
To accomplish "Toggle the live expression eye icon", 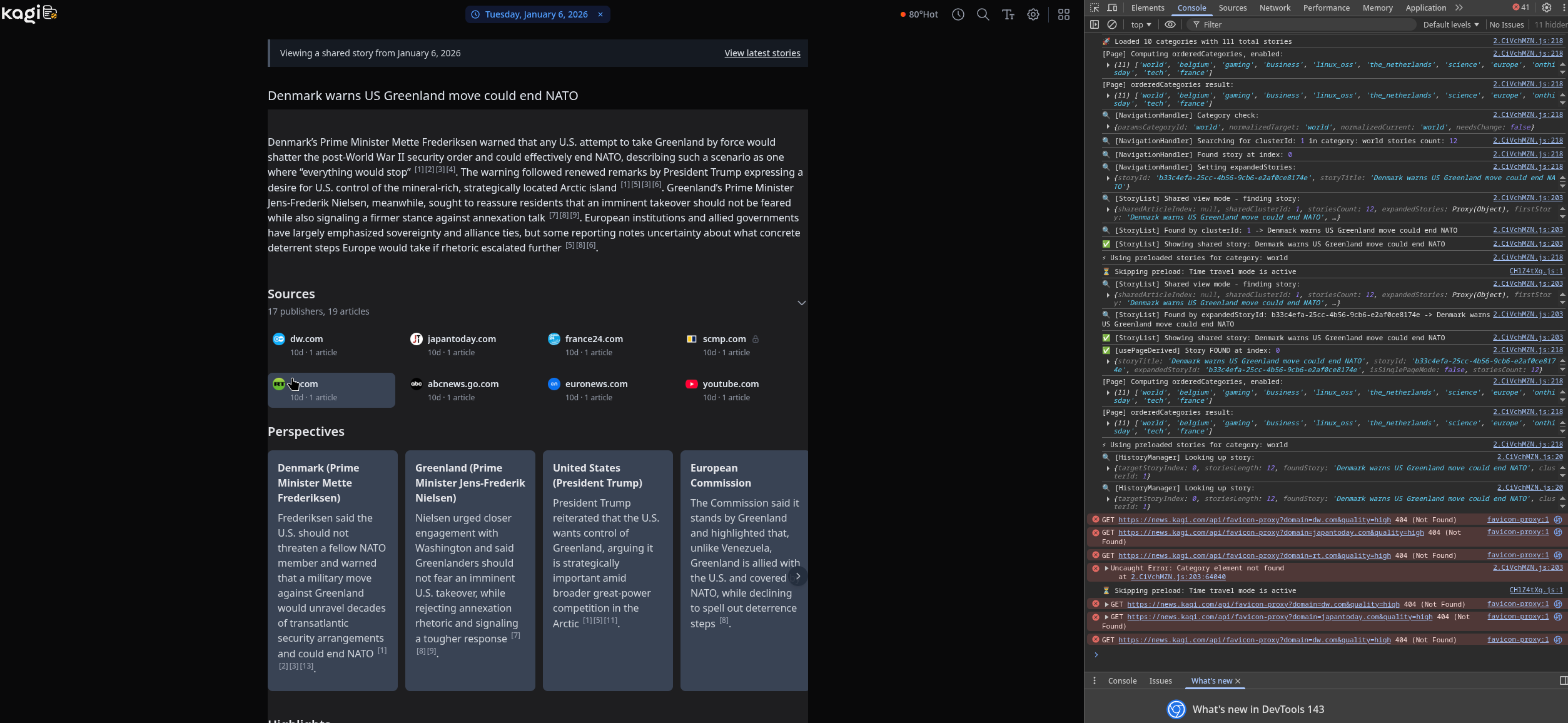I will click(x=1170, y=24).
